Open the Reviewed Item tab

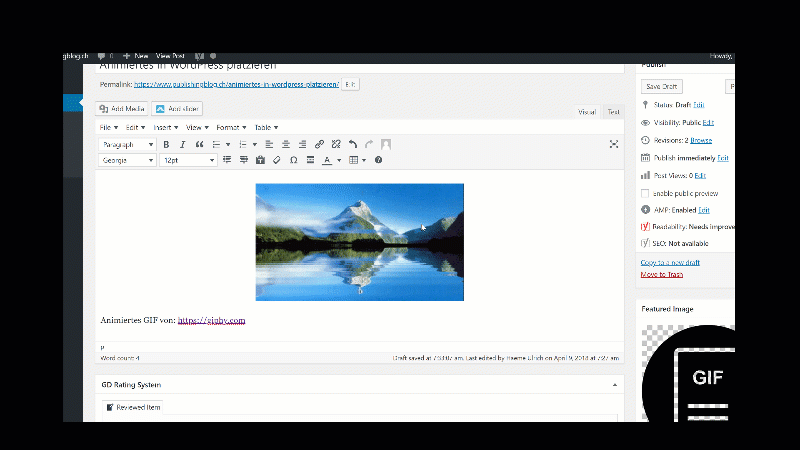point(133,407)
